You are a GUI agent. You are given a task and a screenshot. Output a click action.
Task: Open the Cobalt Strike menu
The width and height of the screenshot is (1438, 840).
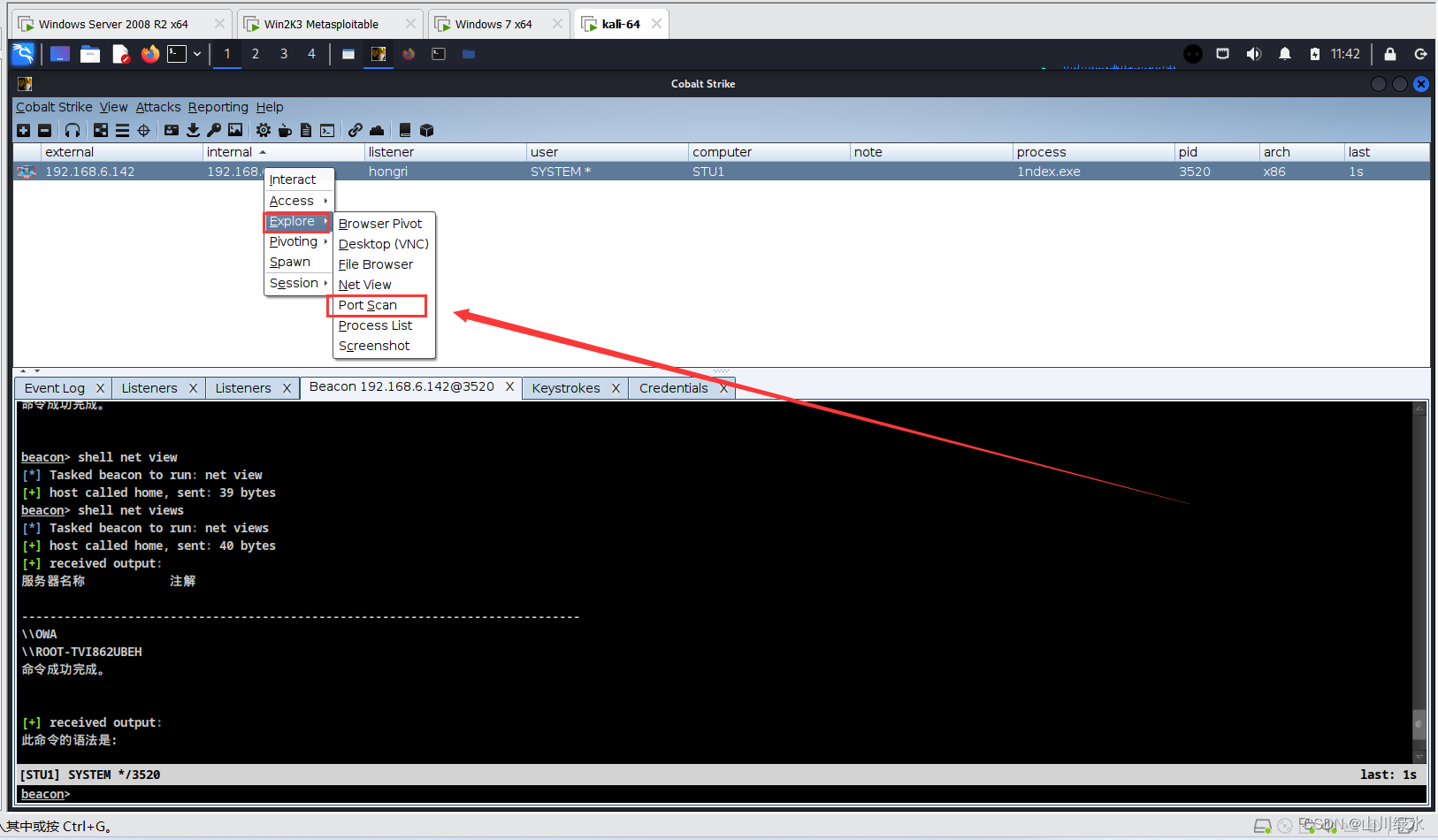(54, 107)
